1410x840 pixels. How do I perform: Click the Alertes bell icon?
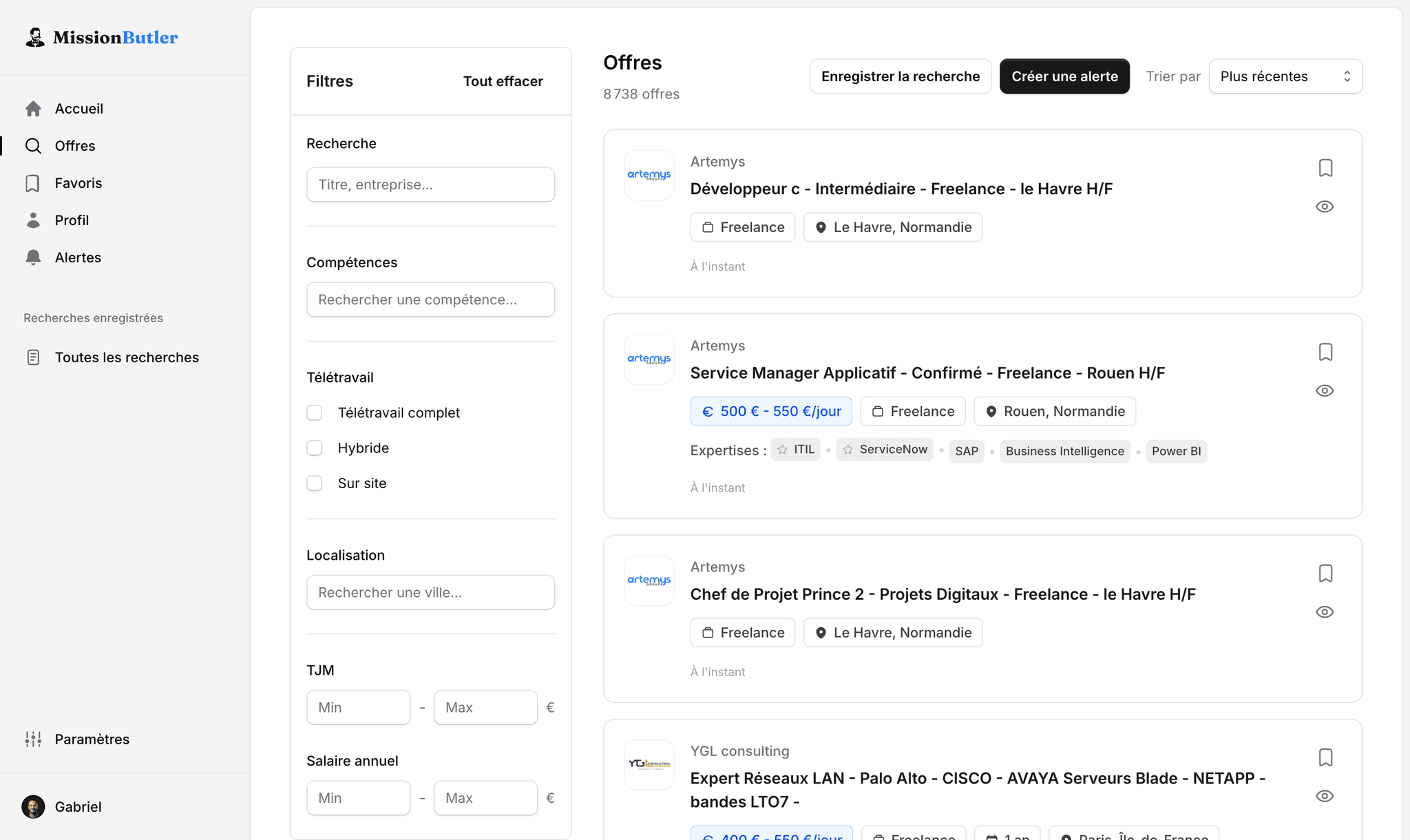(33, 258)
